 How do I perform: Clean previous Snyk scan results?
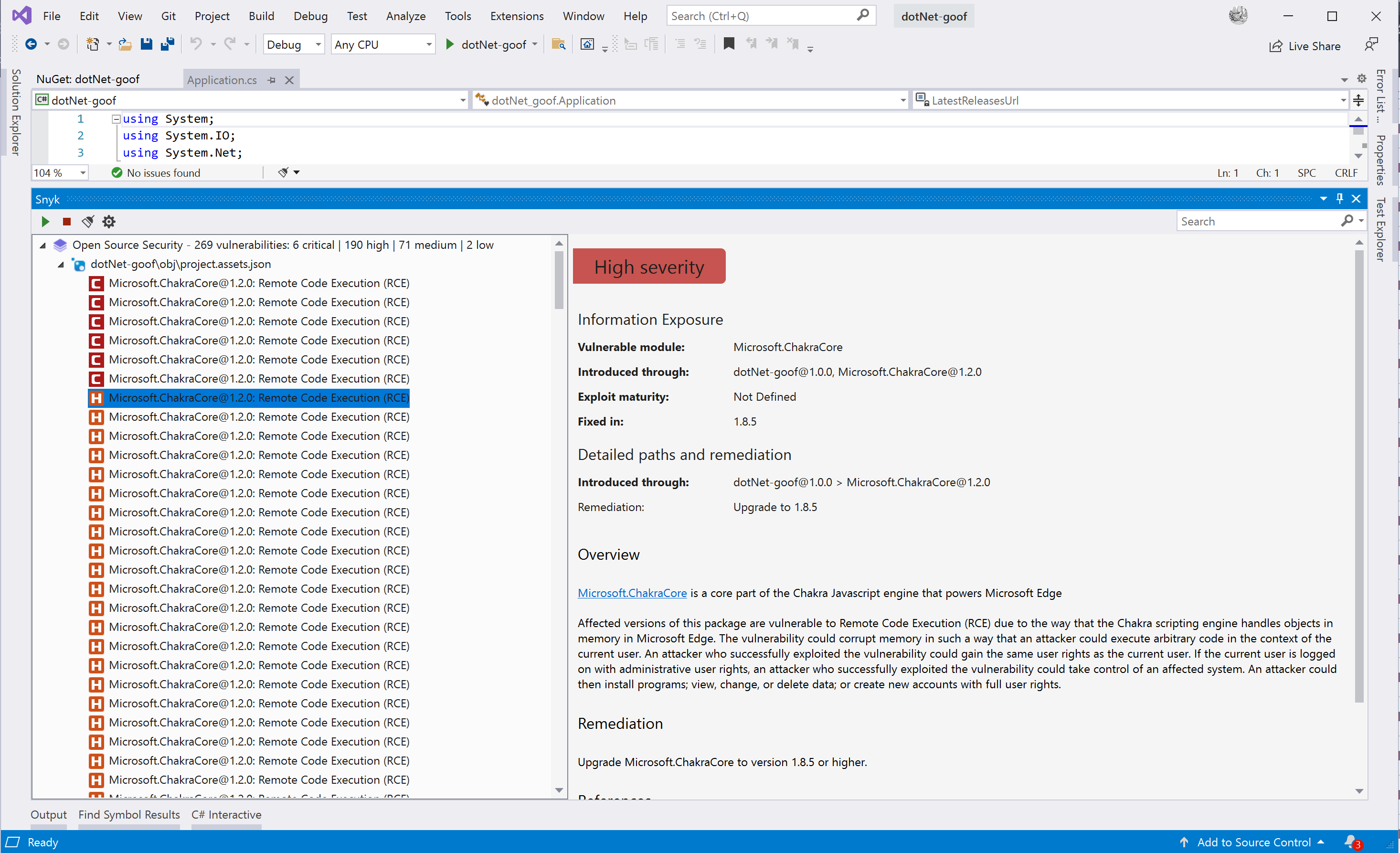click(87, 222)
